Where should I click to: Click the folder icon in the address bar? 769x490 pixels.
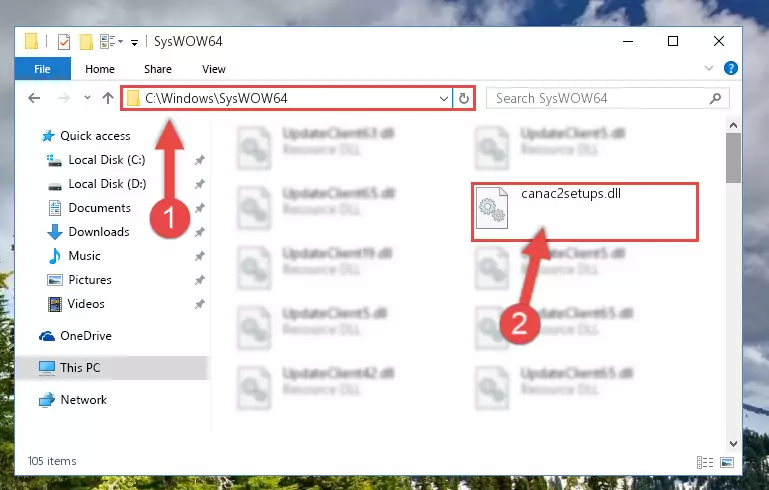click(x=132, y=99)
